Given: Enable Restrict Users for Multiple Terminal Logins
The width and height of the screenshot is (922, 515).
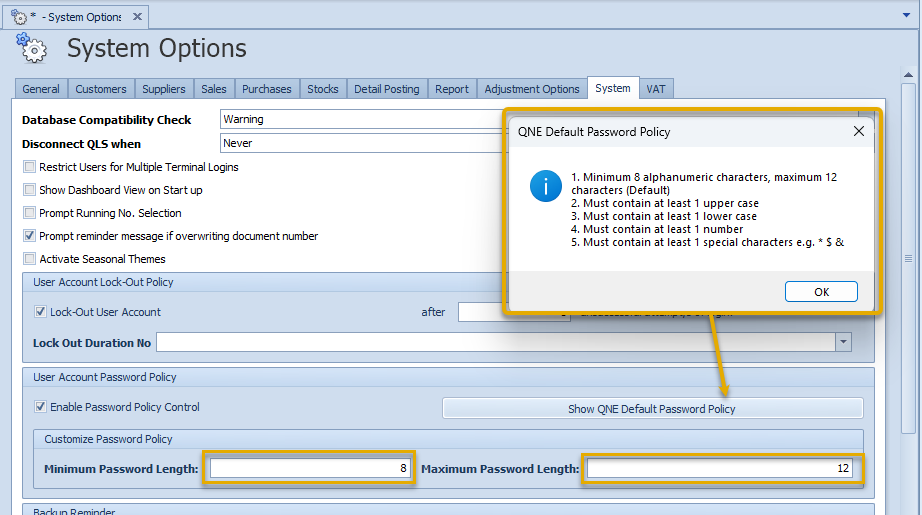Looking at the screenshot, I should point(29,167).
